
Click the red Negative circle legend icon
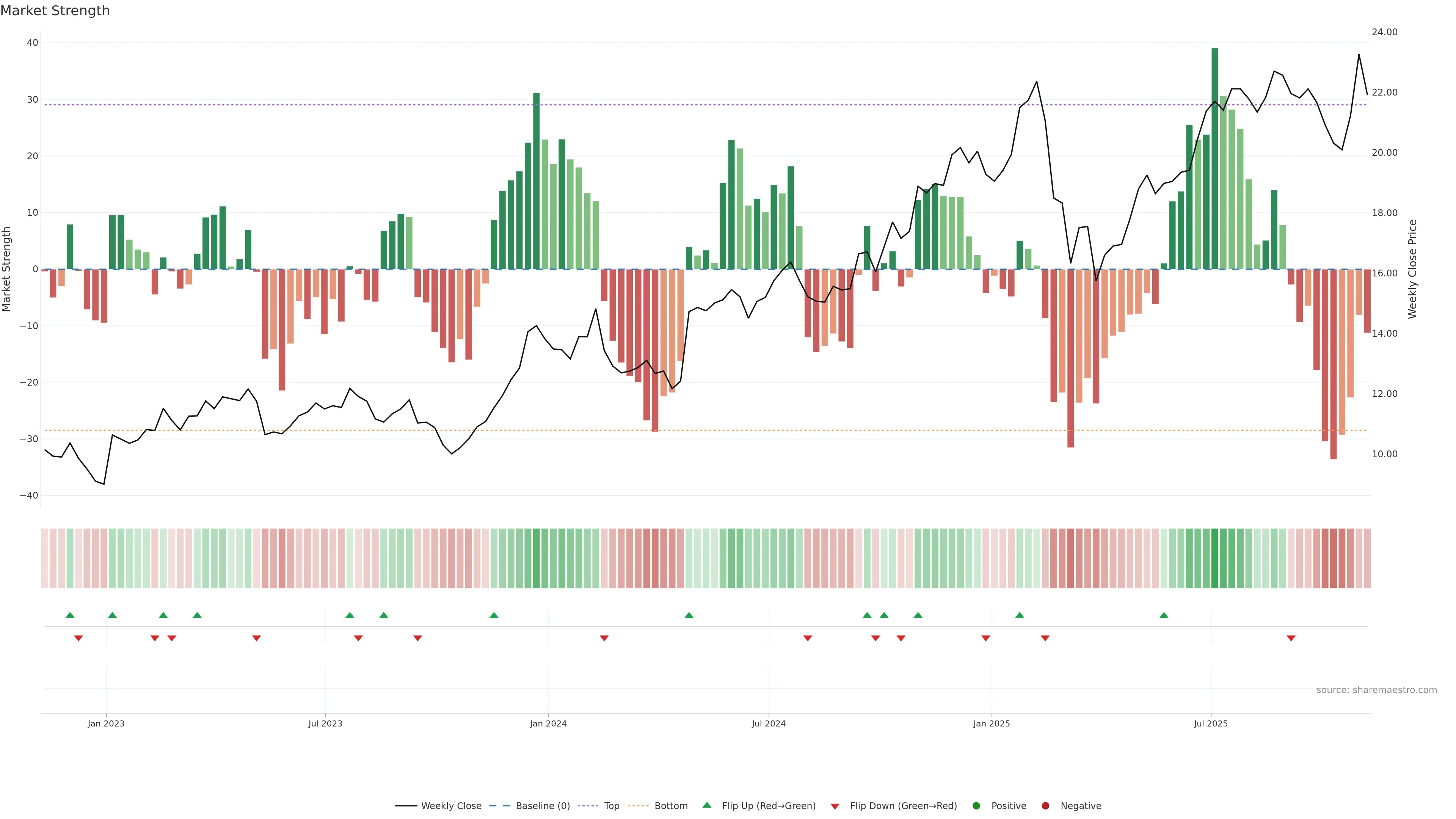coord(1045,805)
